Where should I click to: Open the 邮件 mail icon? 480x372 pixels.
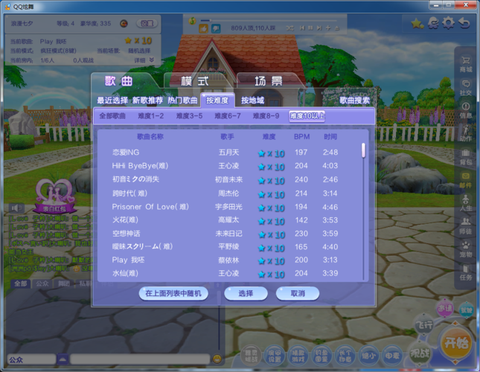466,180
